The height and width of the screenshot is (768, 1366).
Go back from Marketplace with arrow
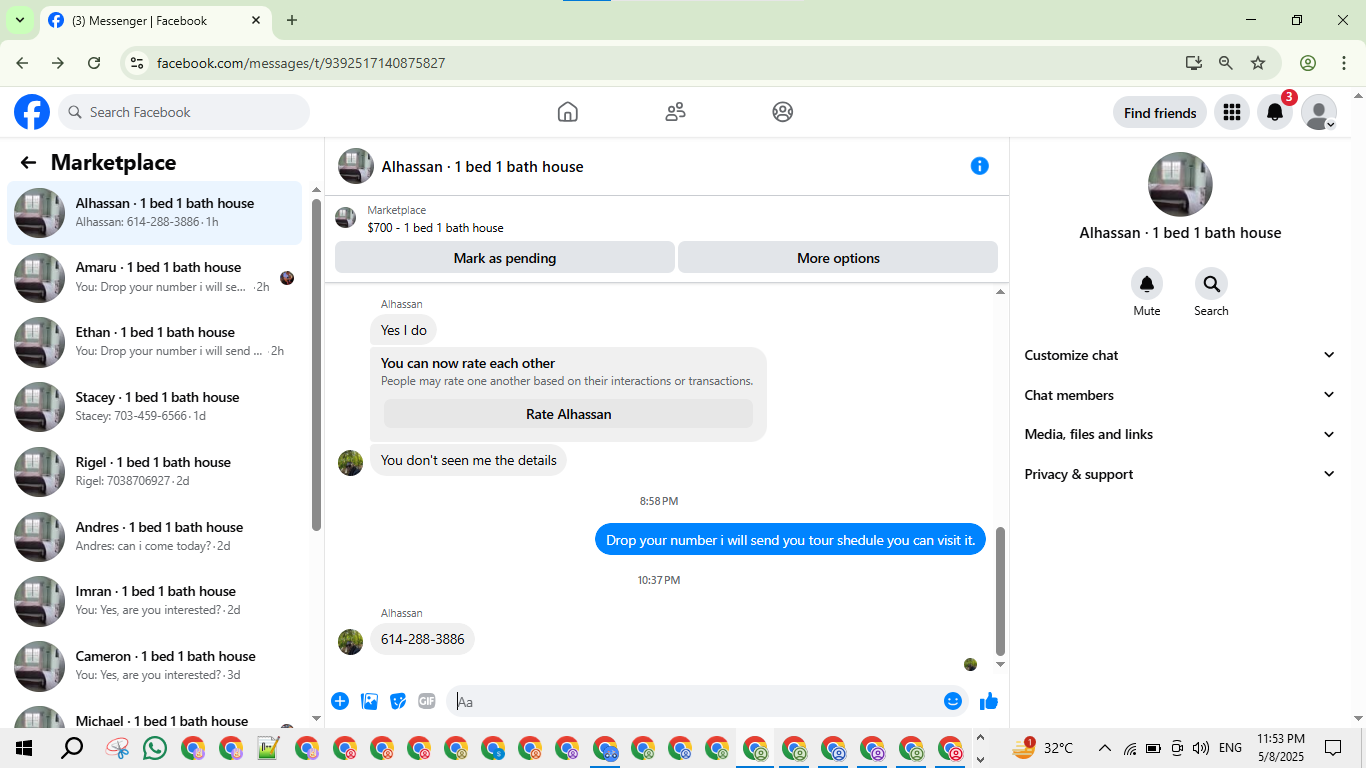click(x=28, y=163)
